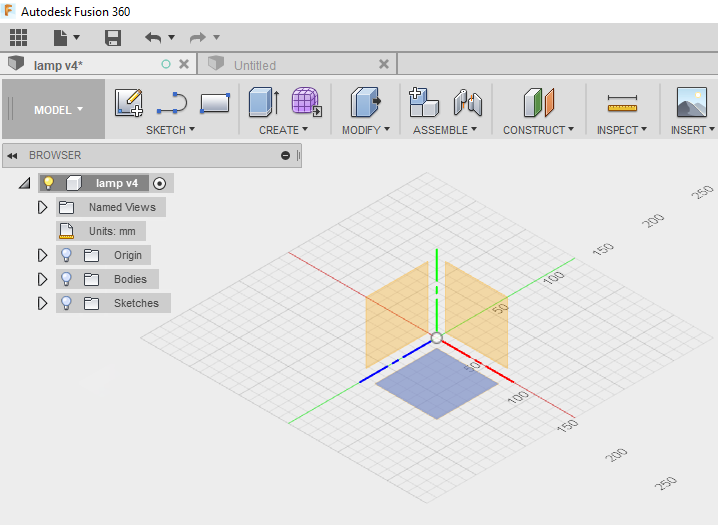The image size is (718, 525).
Task: Expand the Origin folder
Action: click(x=42, y=255)
